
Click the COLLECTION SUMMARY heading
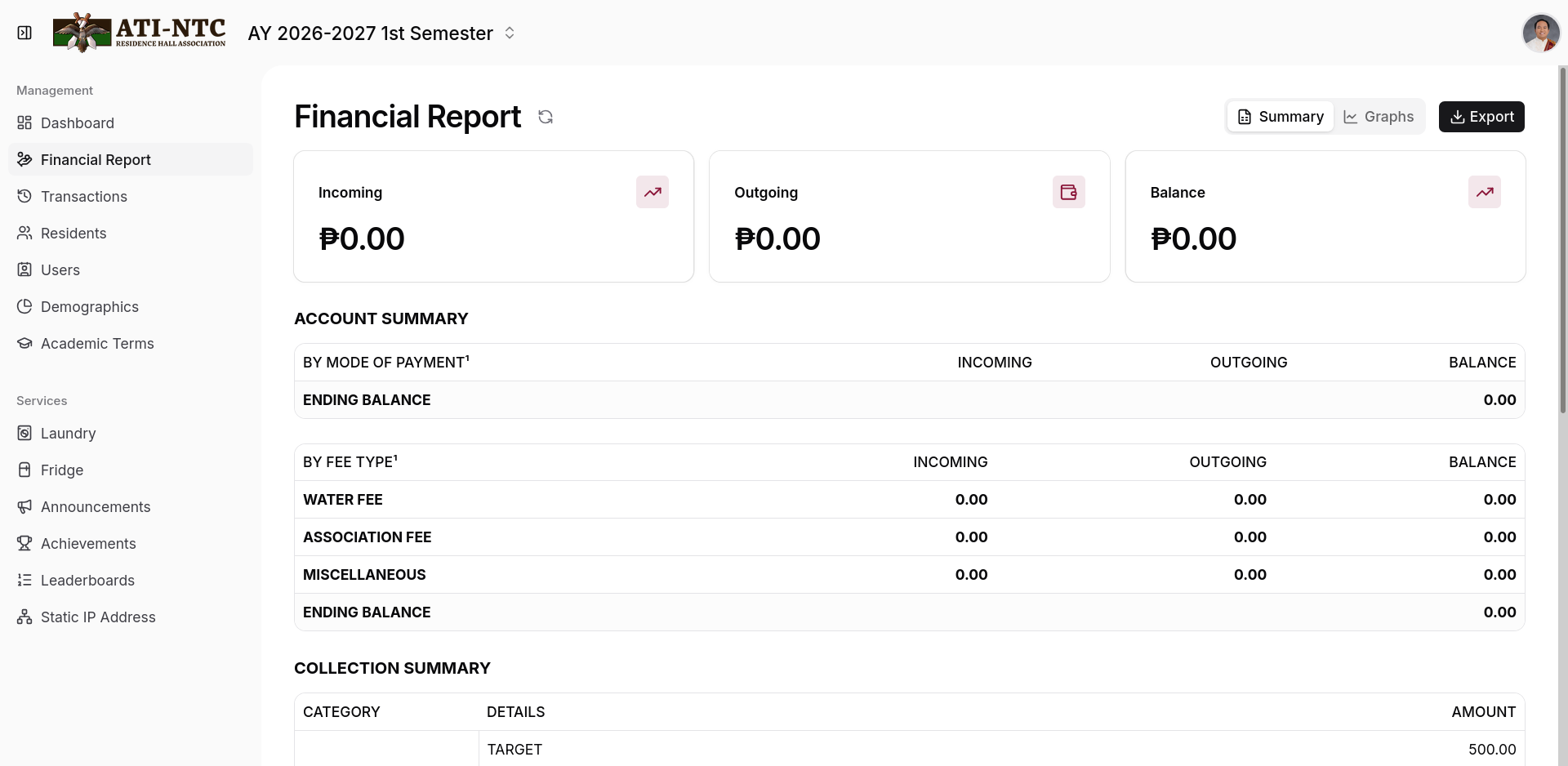click(x=392, y=668)
